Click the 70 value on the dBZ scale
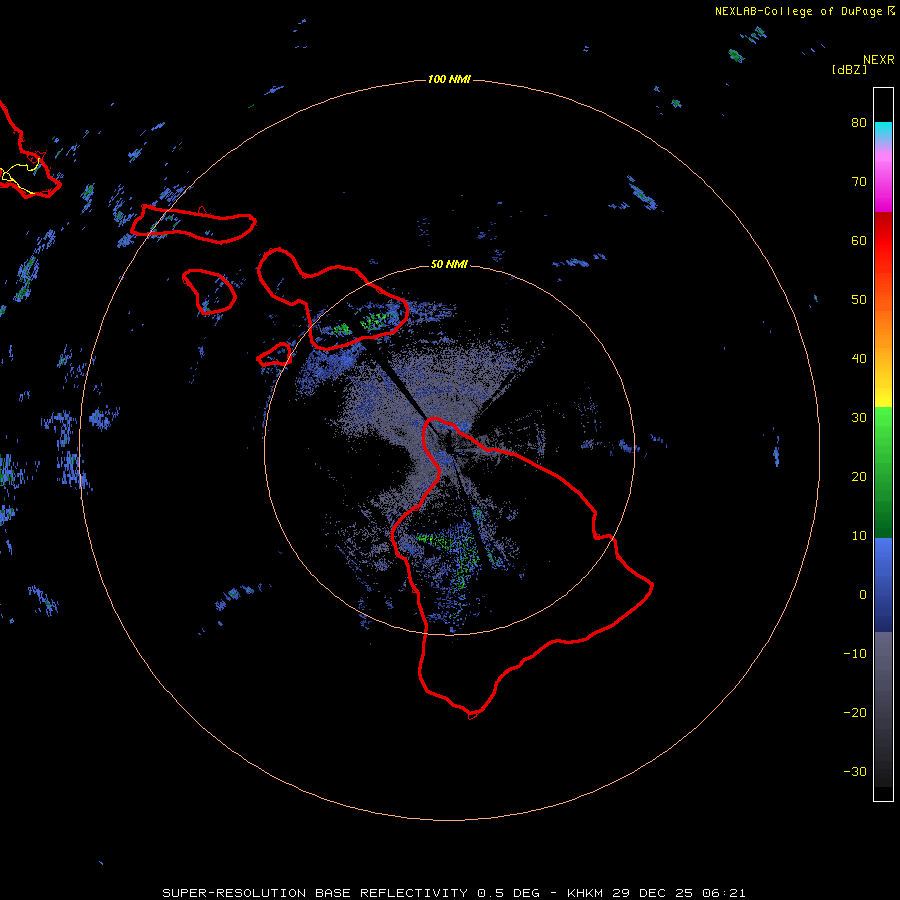Screen dimensions: 900x900 (859, 182)
